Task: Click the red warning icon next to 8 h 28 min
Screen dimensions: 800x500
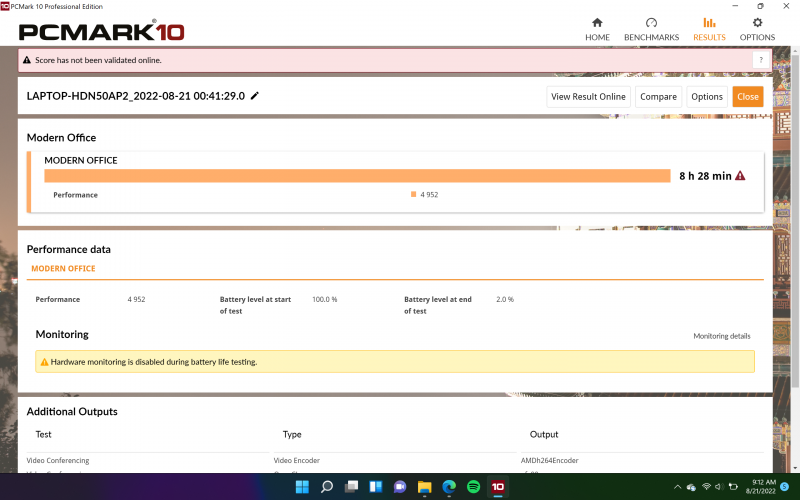Action: 740,176
